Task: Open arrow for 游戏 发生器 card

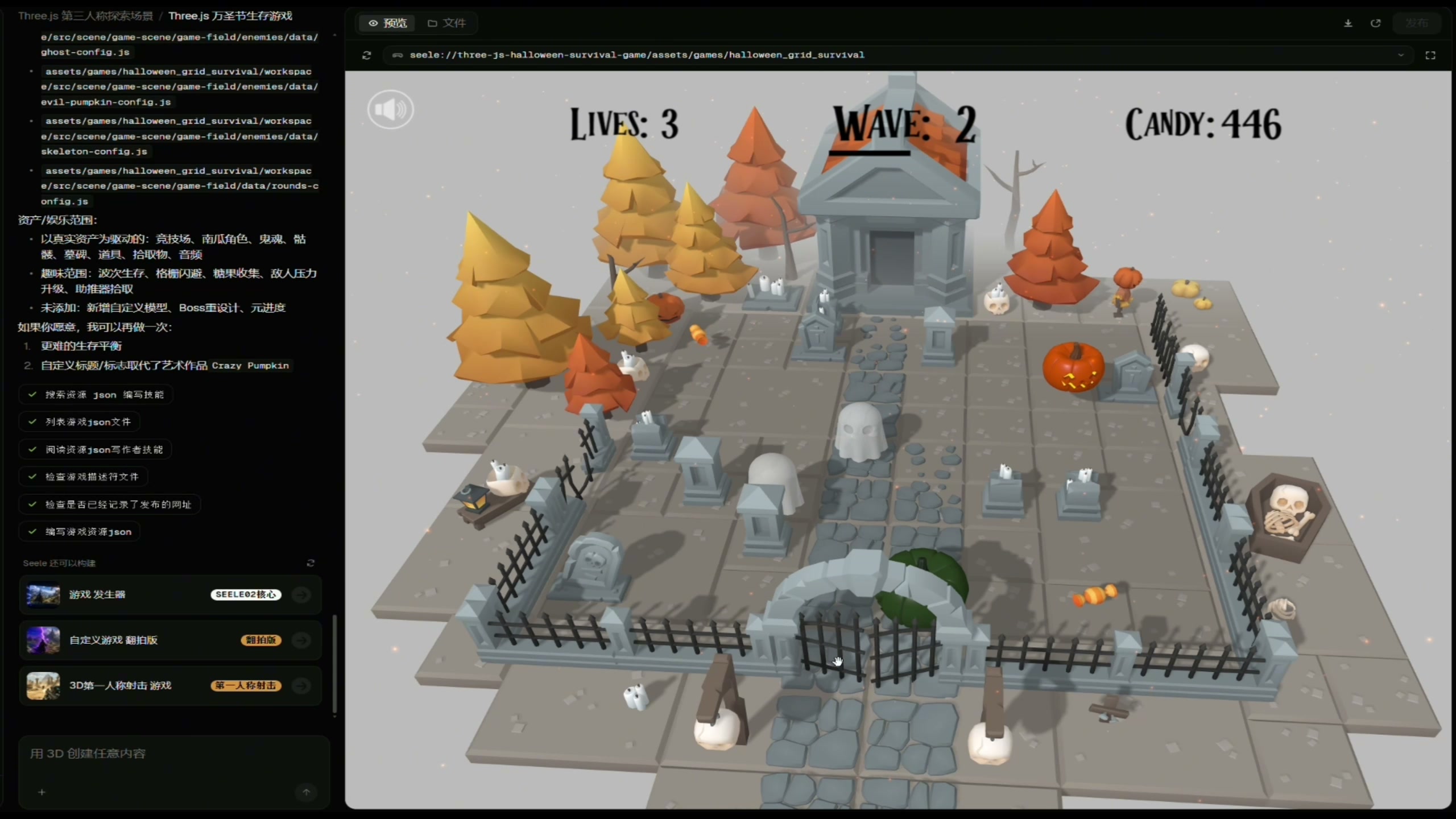Action: click(301, 594)
